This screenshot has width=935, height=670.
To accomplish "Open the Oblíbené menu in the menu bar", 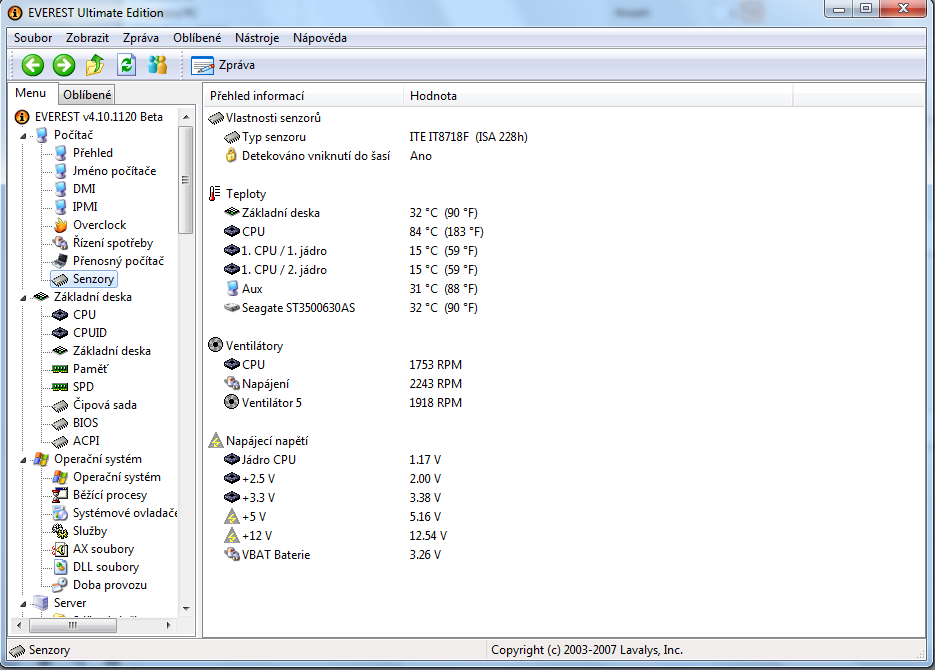I will 197,38.
